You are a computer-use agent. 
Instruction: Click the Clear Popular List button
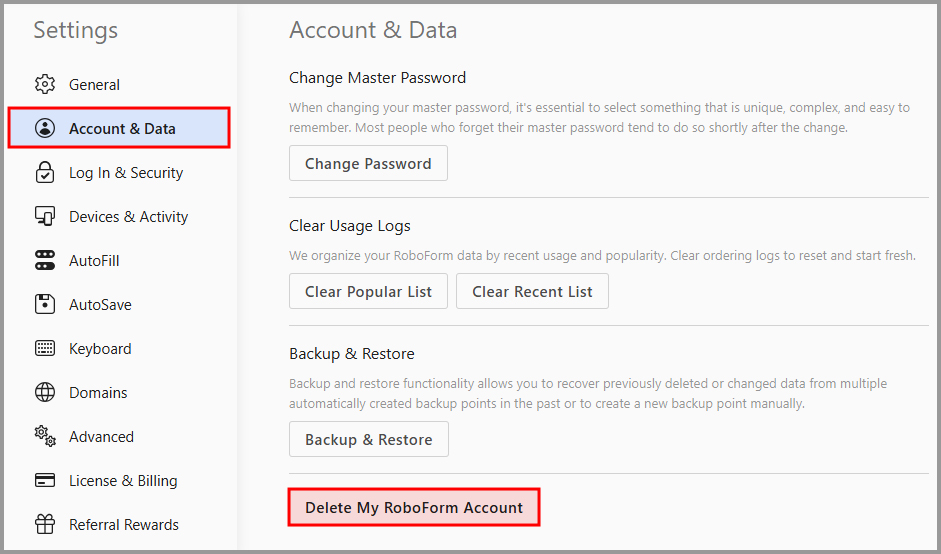[368, 292]
